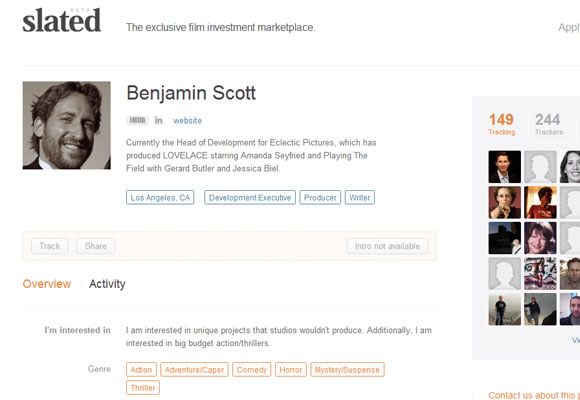This screenshot has width=580, height=400.
Task: Select the Mystery/Suspense genre tag
Action: point(347,370)
